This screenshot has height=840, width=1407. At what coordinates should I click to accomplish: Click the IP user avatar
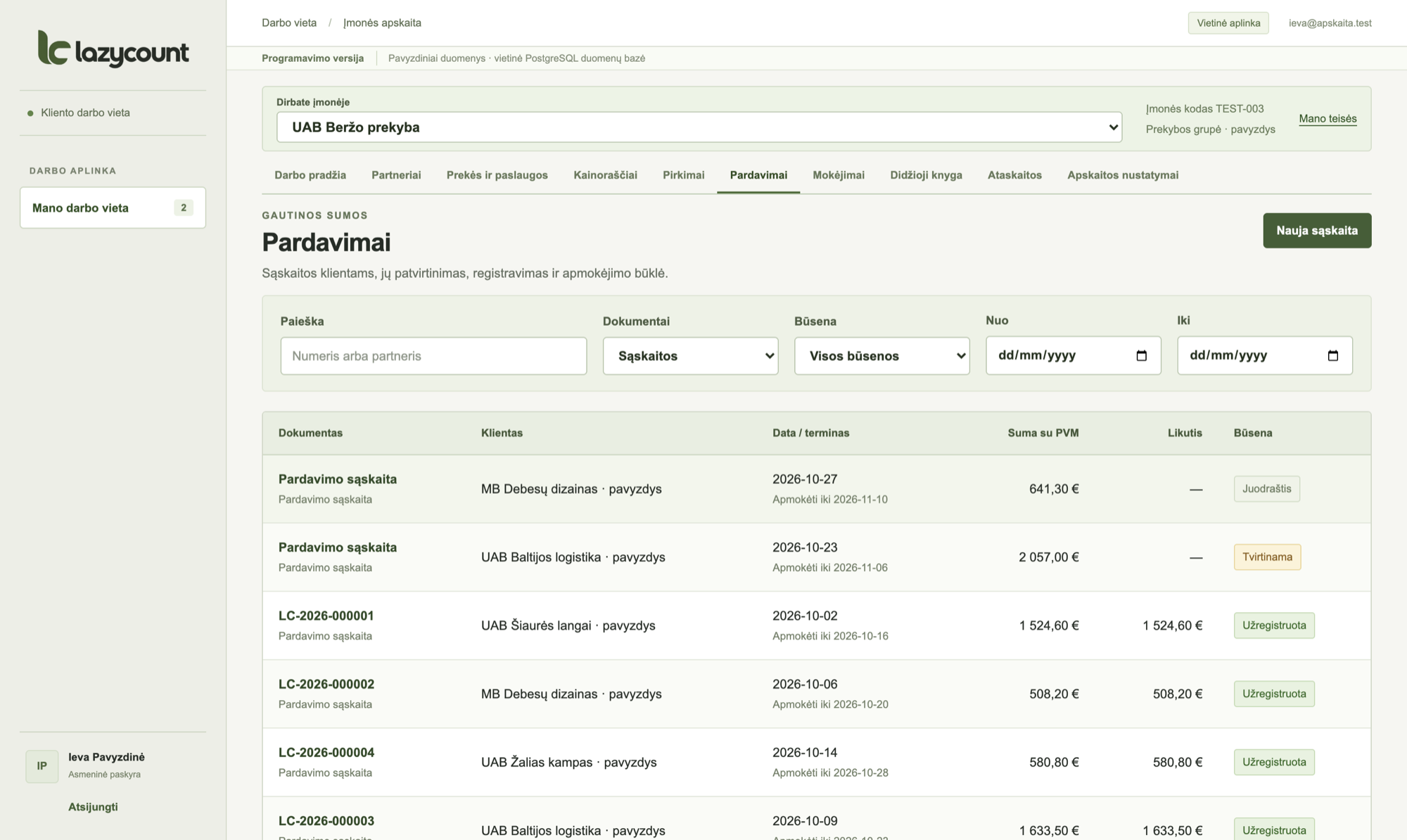point(42,766)
